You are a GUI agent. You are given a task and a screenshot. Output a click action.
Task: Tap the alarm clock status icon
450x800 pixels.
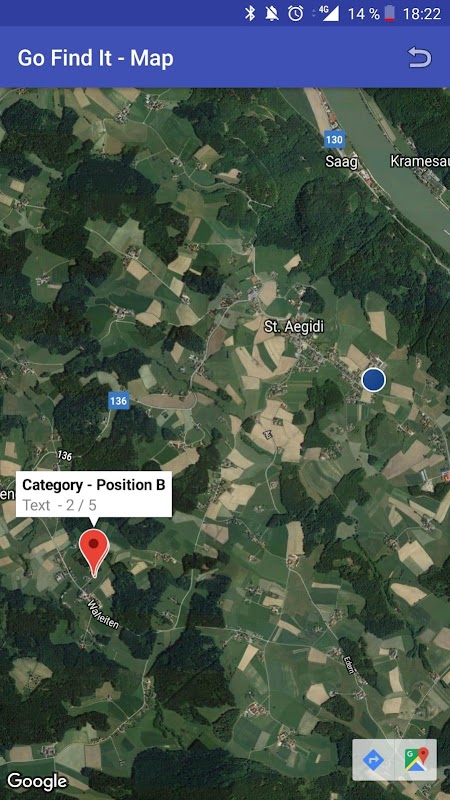[295, 13]
